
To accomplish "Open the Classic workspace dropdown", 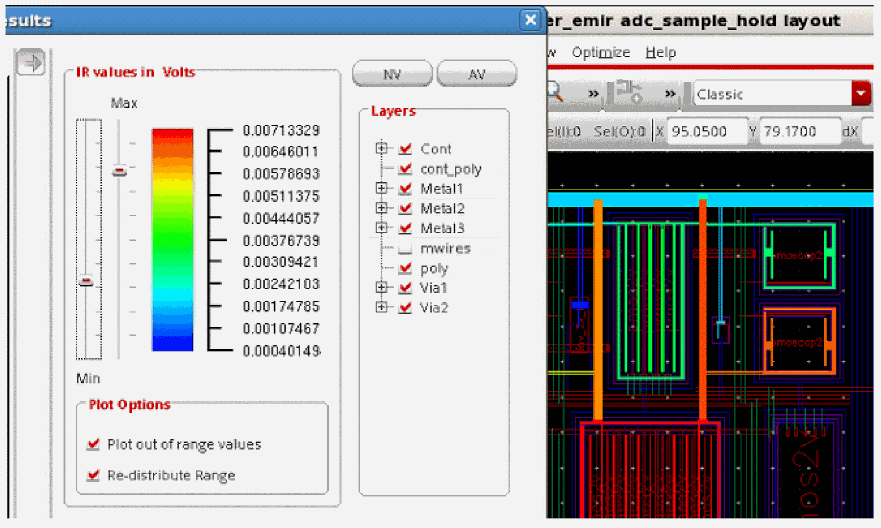I will (860, 94).
